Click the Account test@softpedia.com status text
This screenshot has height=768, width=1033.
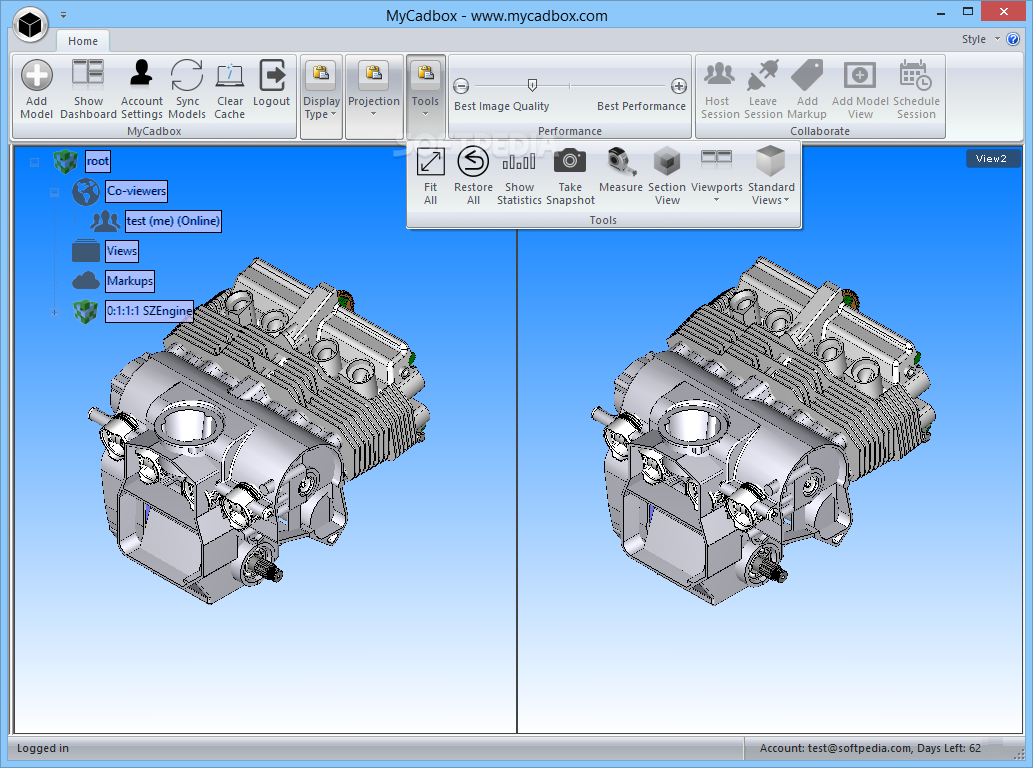(870, 748)
